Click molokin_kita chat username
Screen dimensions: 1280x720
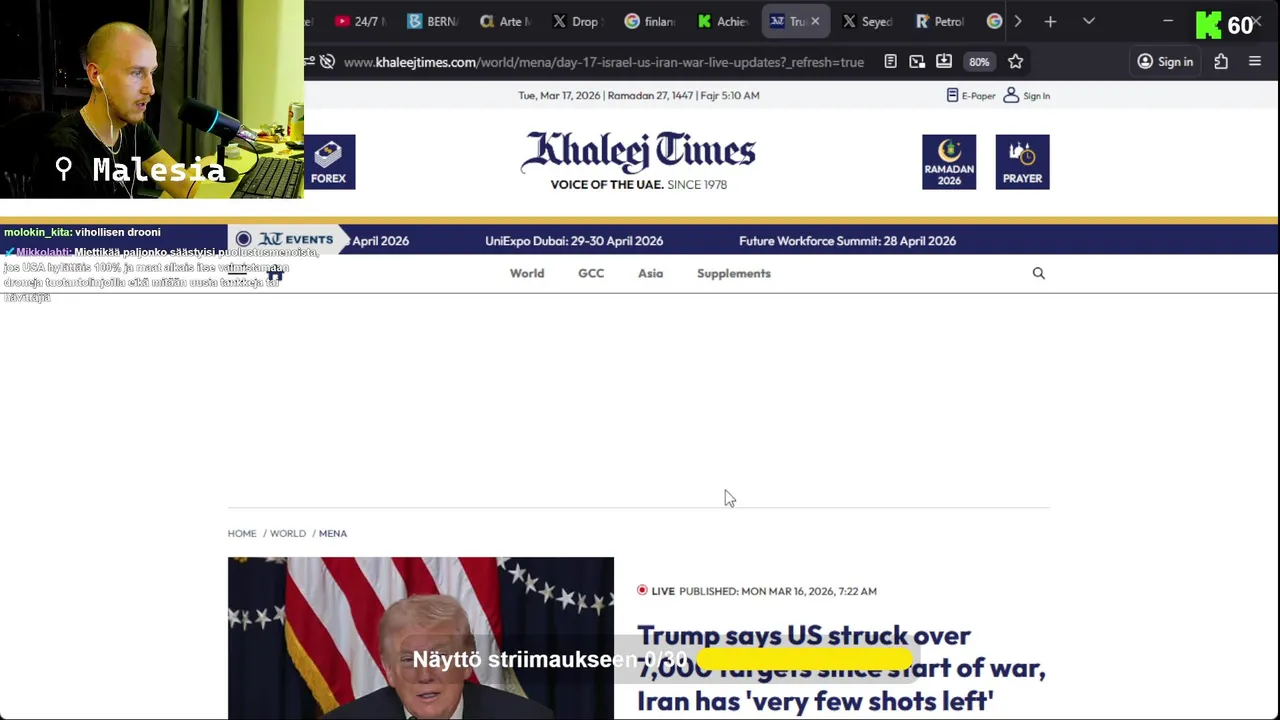pyautogui.click(x=37, y=232)
